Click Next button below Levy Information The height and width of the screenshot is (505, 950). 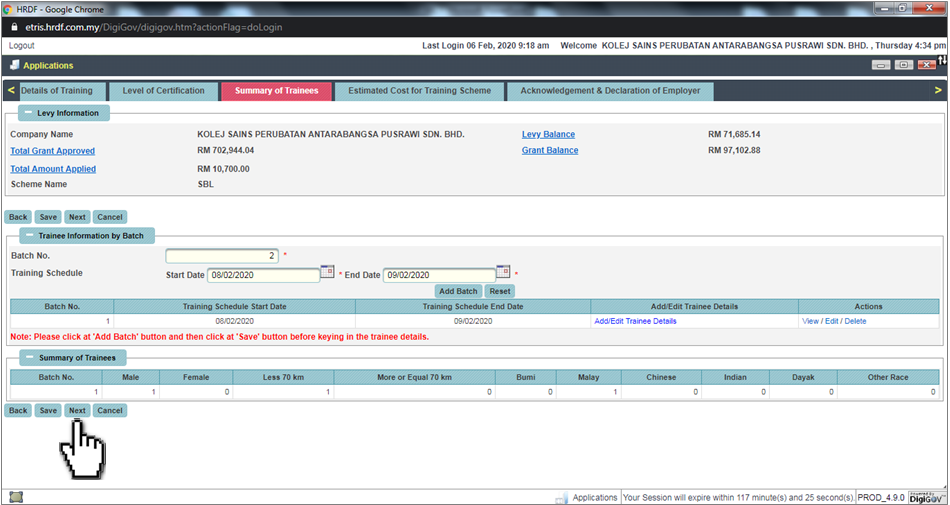pos(77,217)
